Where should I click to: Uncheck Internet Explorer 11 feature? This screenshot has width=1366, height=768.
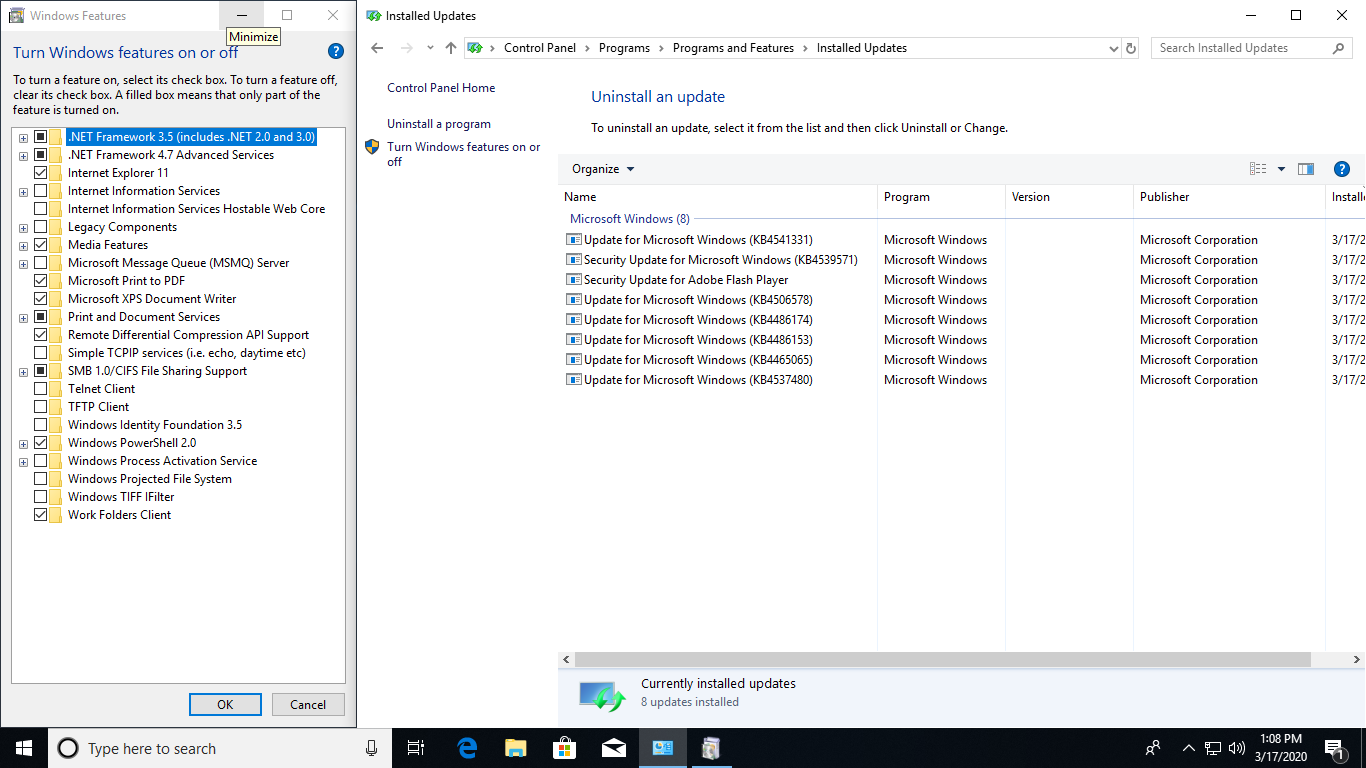[x=41, y=173]
